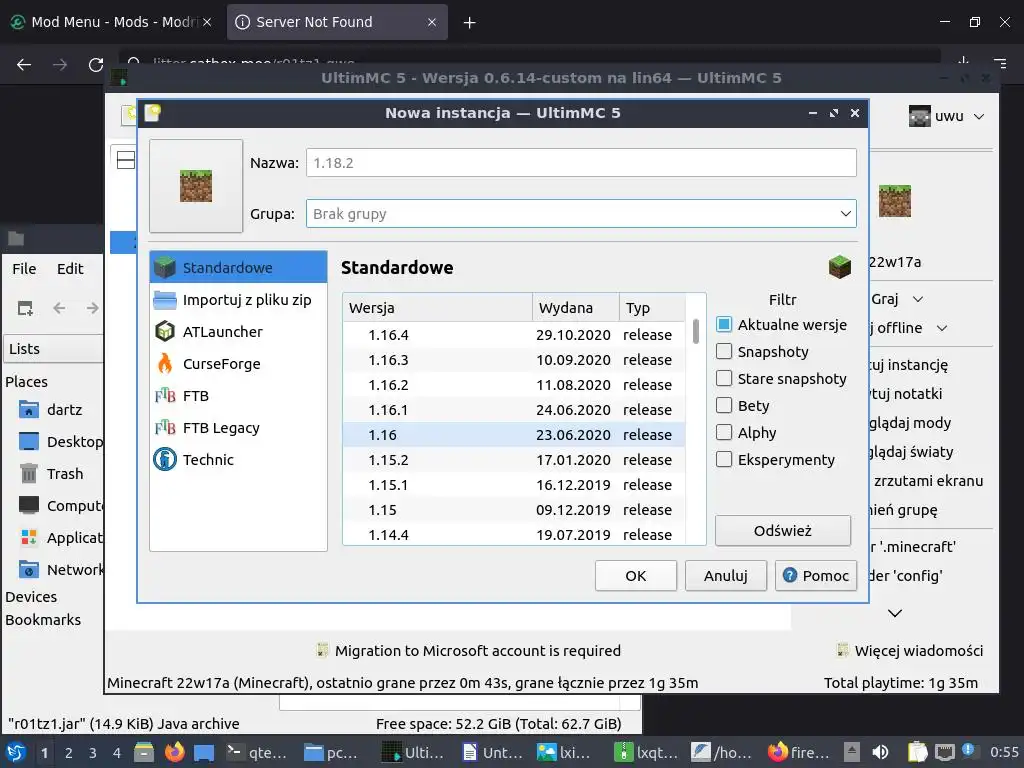This screenshot has height=768, width=1024.
Task: Click the Migration to Microsoft account news link
Action: 468,650
